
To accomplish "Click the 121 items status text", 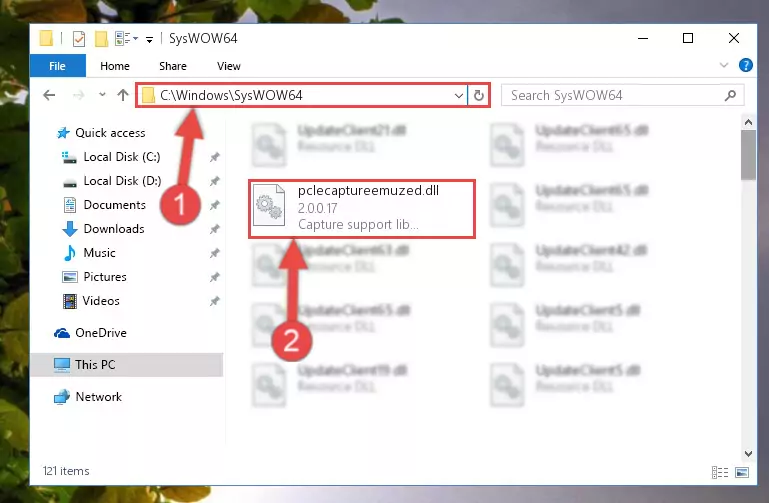I will click(66, 471).
